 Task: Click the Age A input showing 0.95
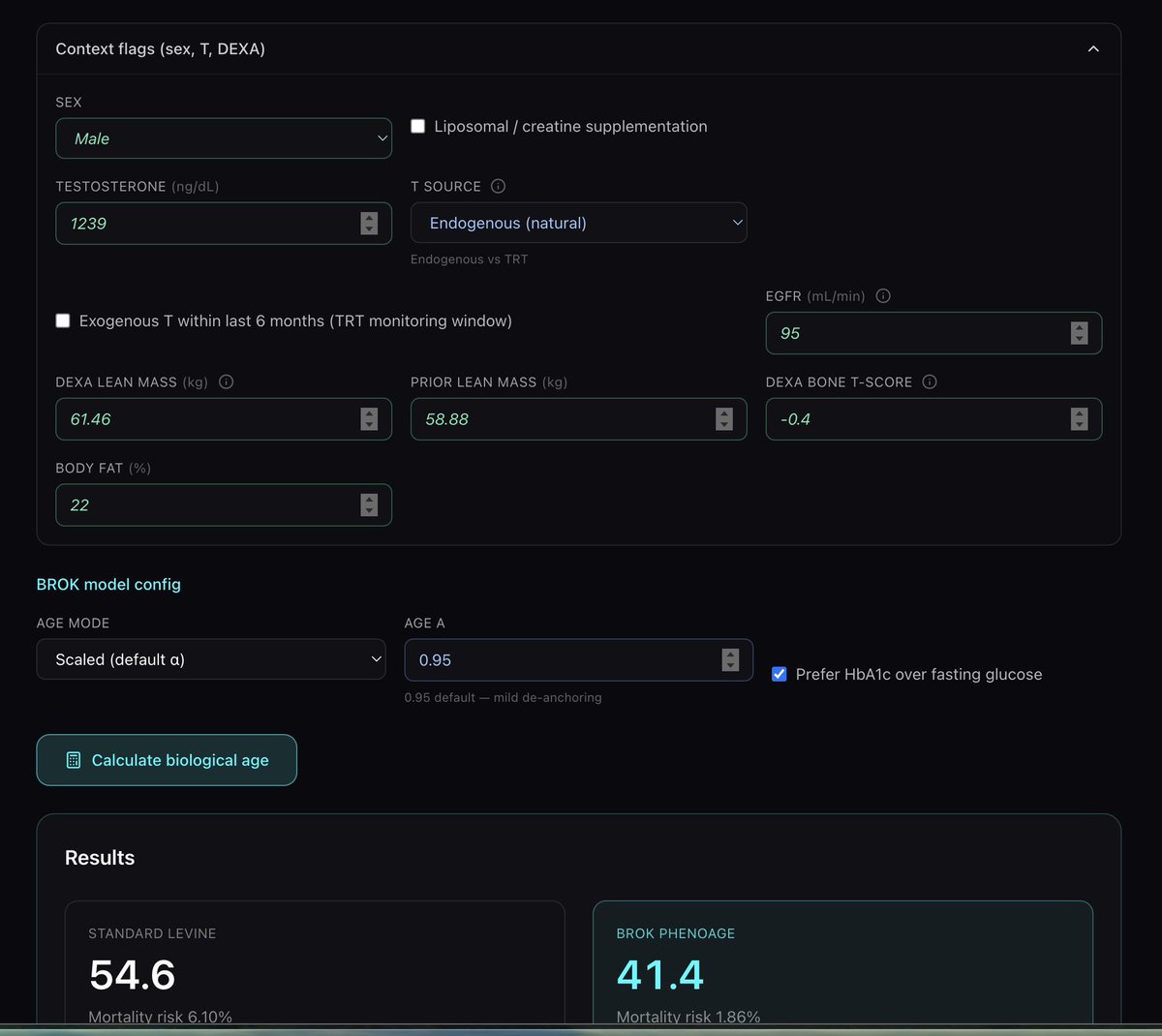pyautogui.click(x=578, y=659)
